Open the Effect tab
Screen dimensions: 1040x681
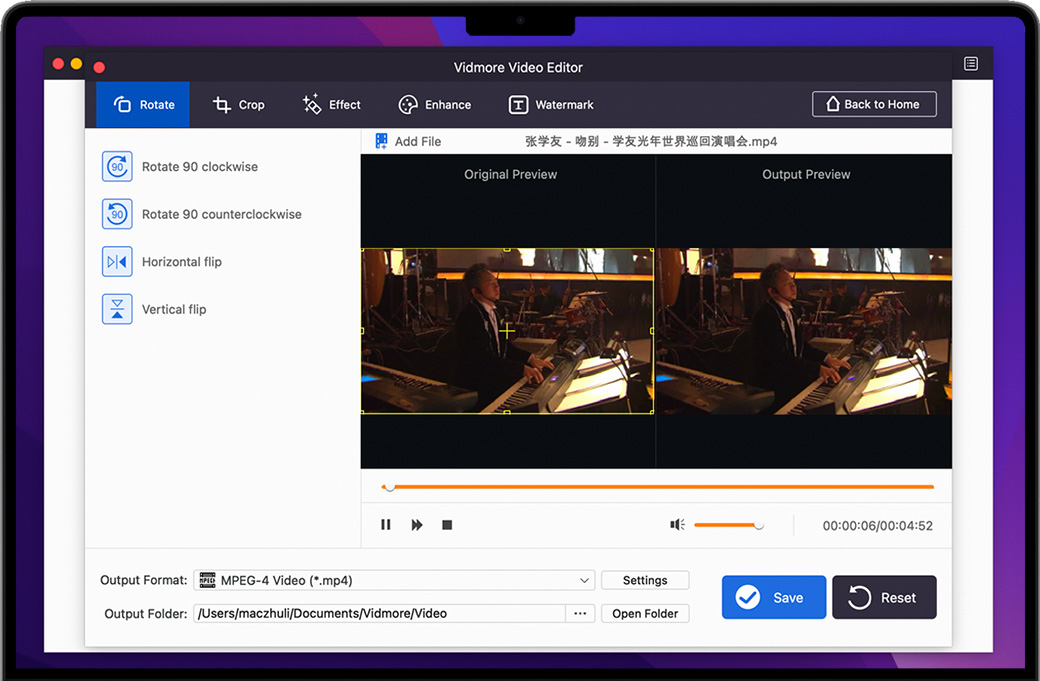[x=332, y=105]
